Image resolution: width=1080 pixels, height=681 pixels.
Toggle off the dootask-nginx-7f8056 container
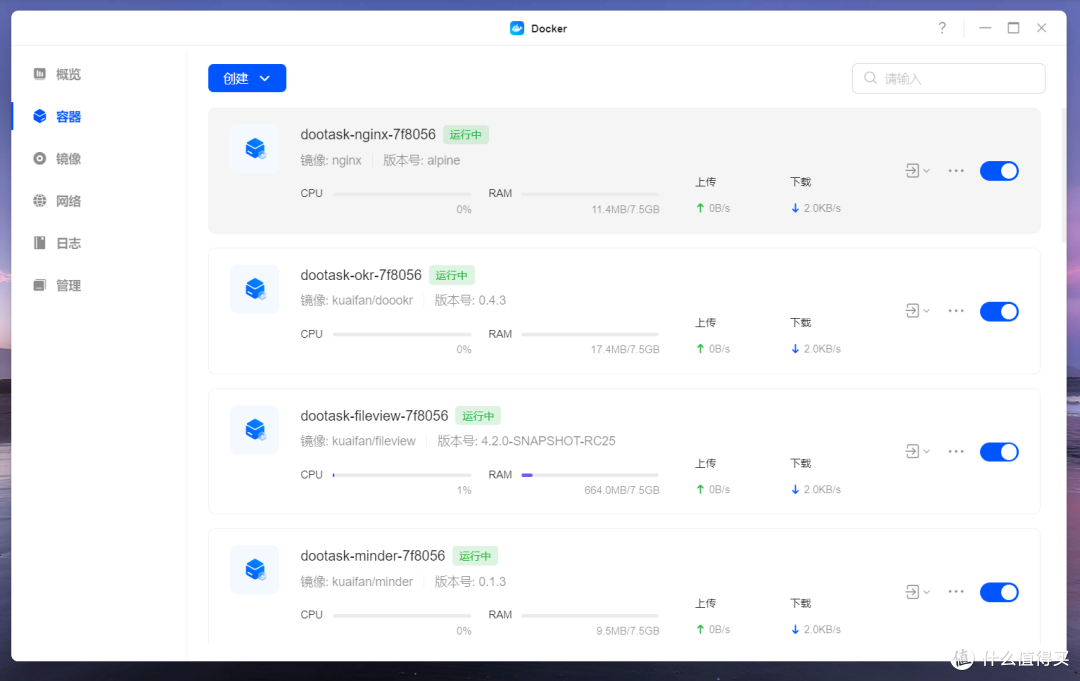point(999,171)
